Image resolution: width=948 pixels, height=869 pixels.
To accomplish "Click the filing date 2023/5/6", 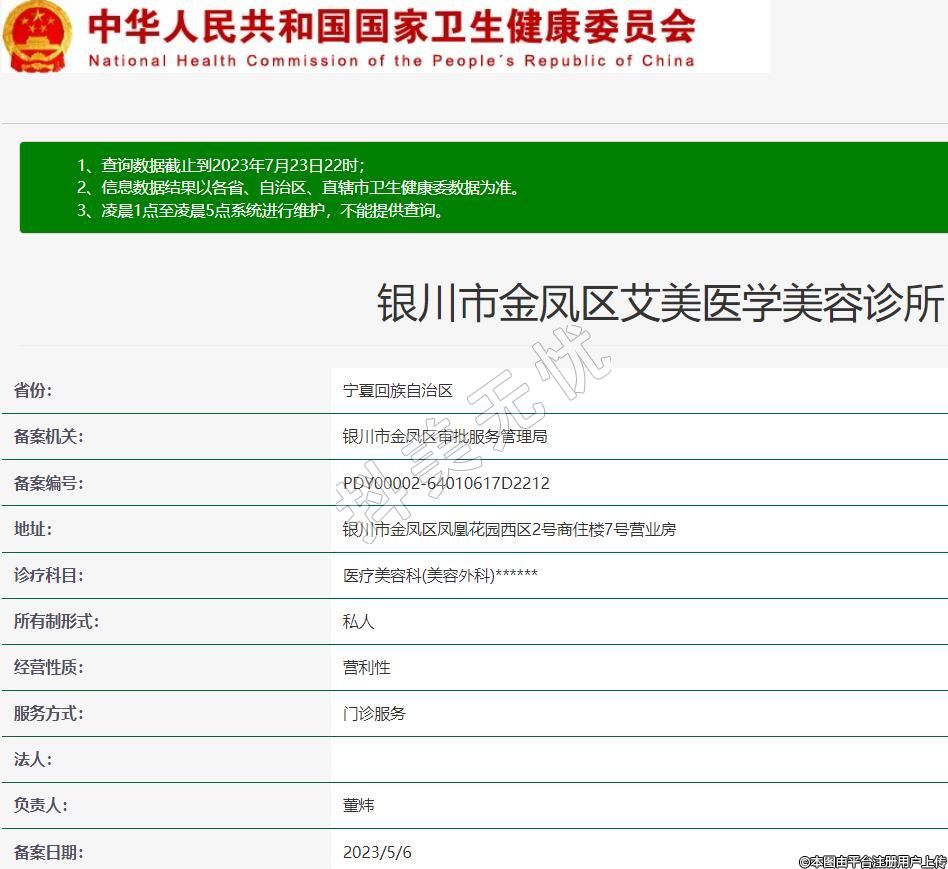I will click(x=377, y=852).
